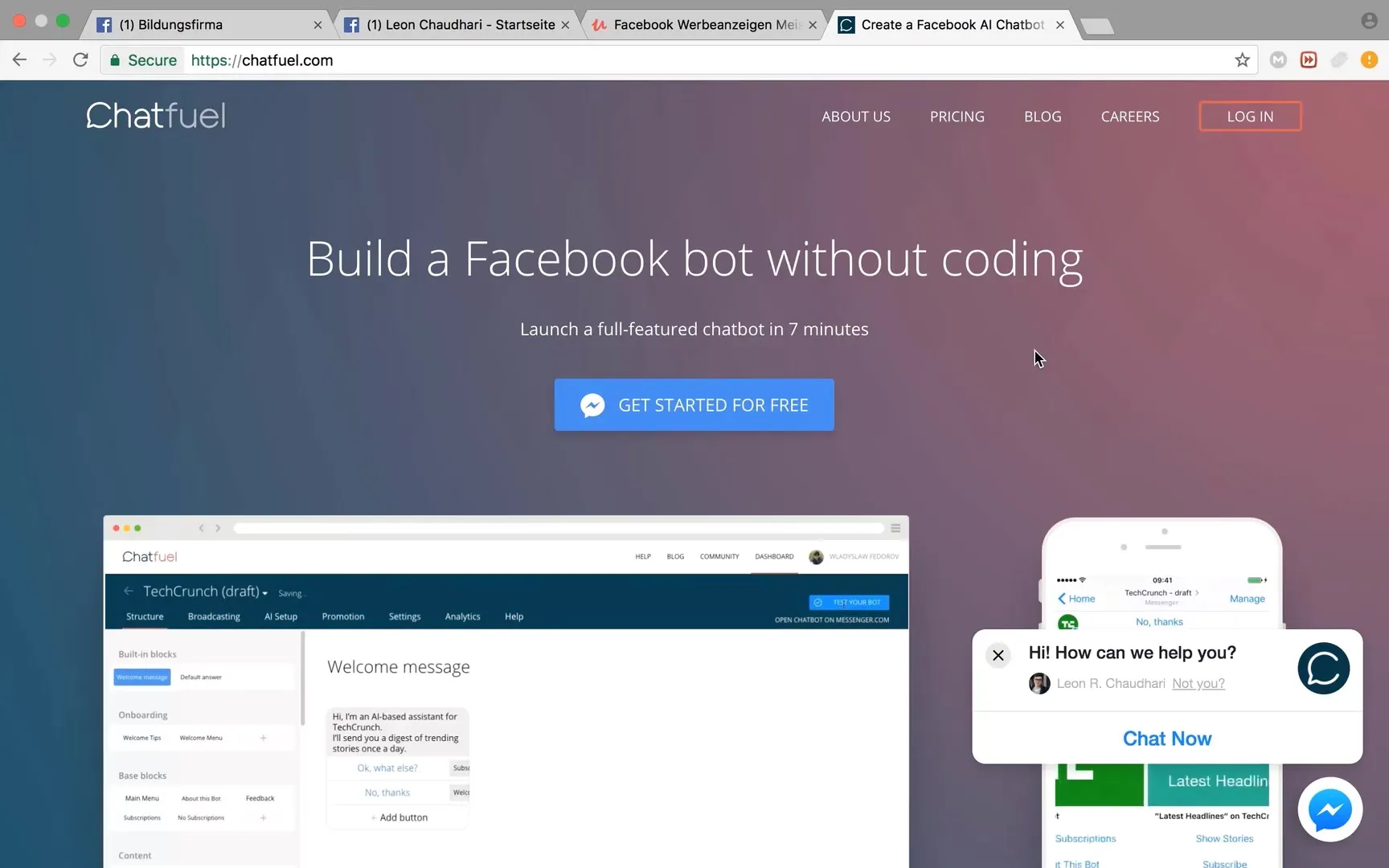Image resolution: width=1389 pixels, height=868 pixels.
Task: Open a new browser tab
Action: point(1097,27)
